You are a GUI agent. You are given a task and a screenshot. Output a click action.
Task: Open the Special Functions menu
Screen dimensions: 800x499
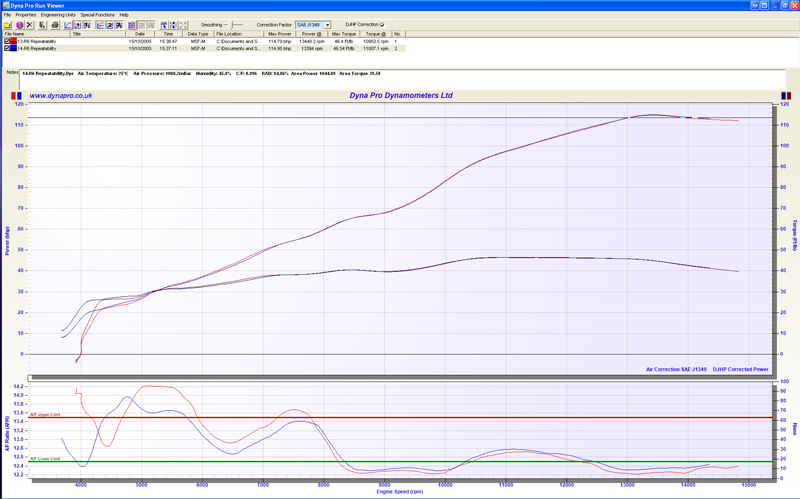click(x=97, y=15)
